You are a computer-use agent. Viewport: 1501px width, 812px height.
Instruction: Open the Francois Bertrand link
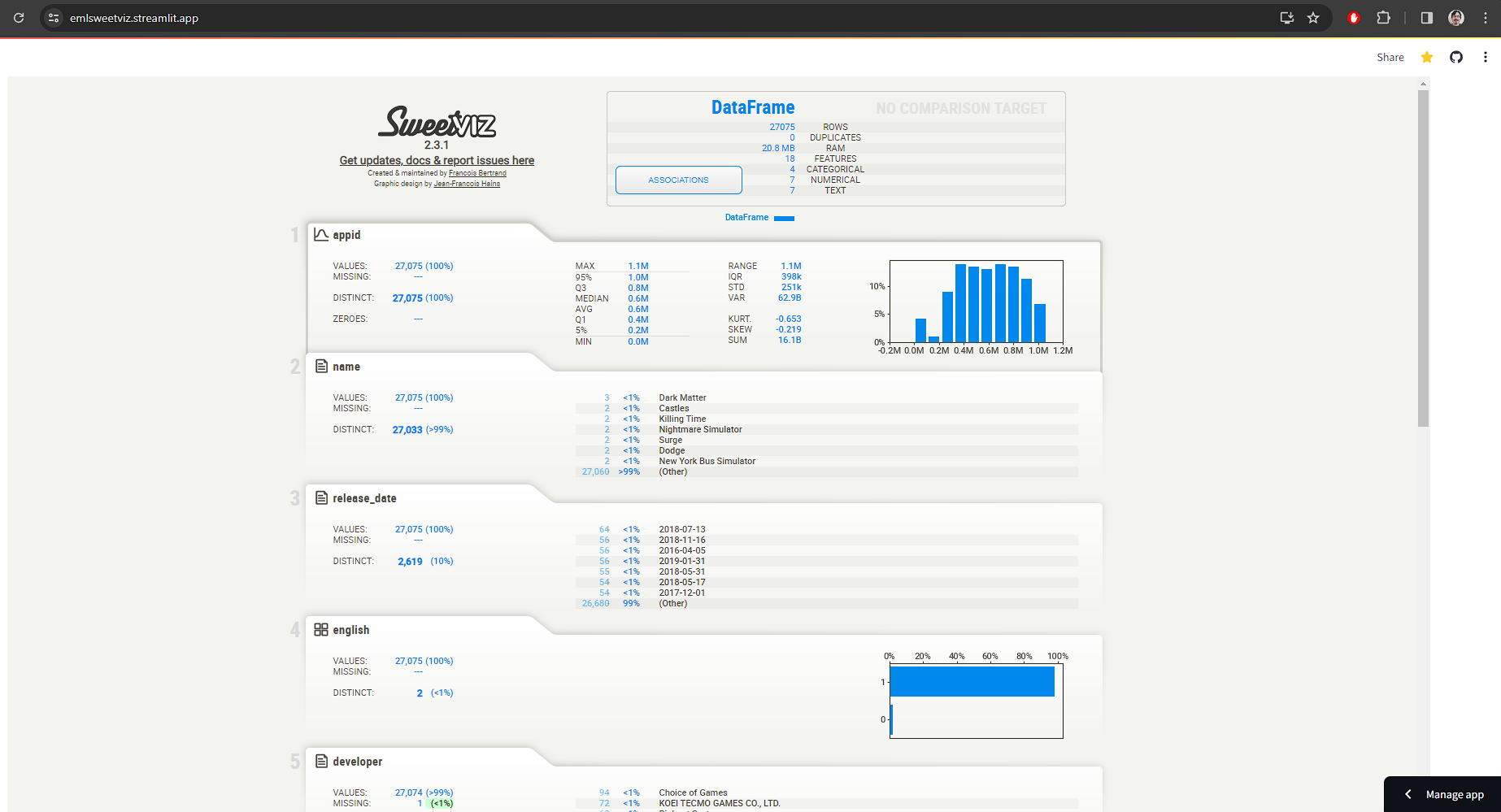[477, 173]
